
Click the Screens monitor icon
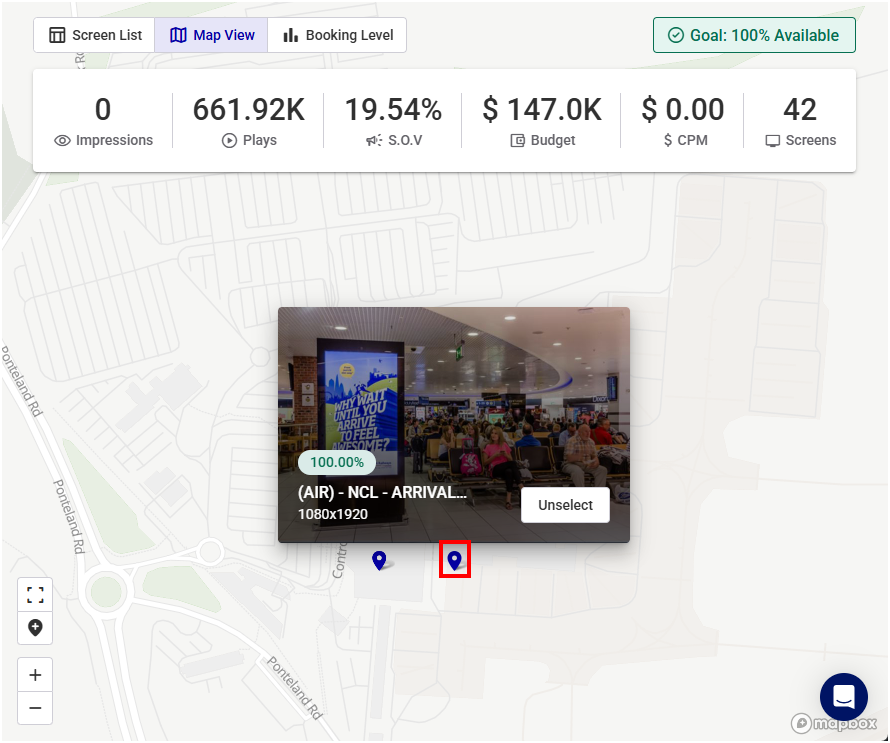coord(772,141)
